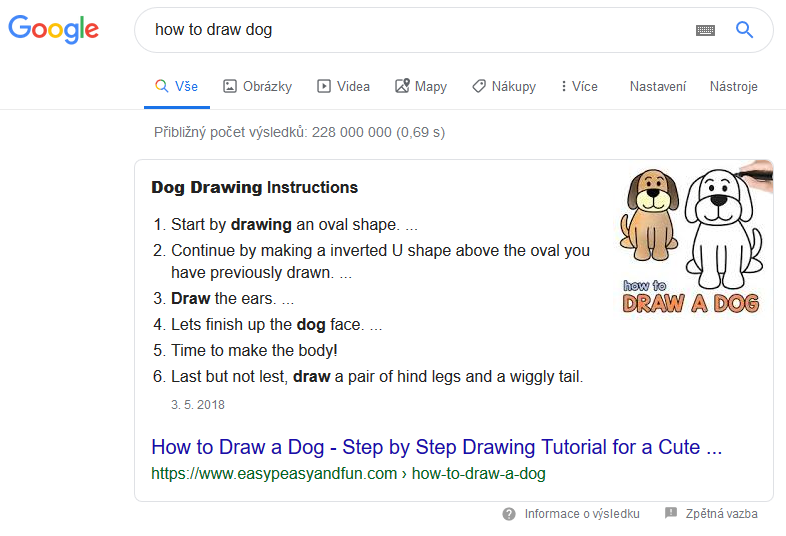Open the 'How to Draw a Dog' result title
Viewport: 786px width, 536px height.
pyautogui.click(x=437, y=447)
